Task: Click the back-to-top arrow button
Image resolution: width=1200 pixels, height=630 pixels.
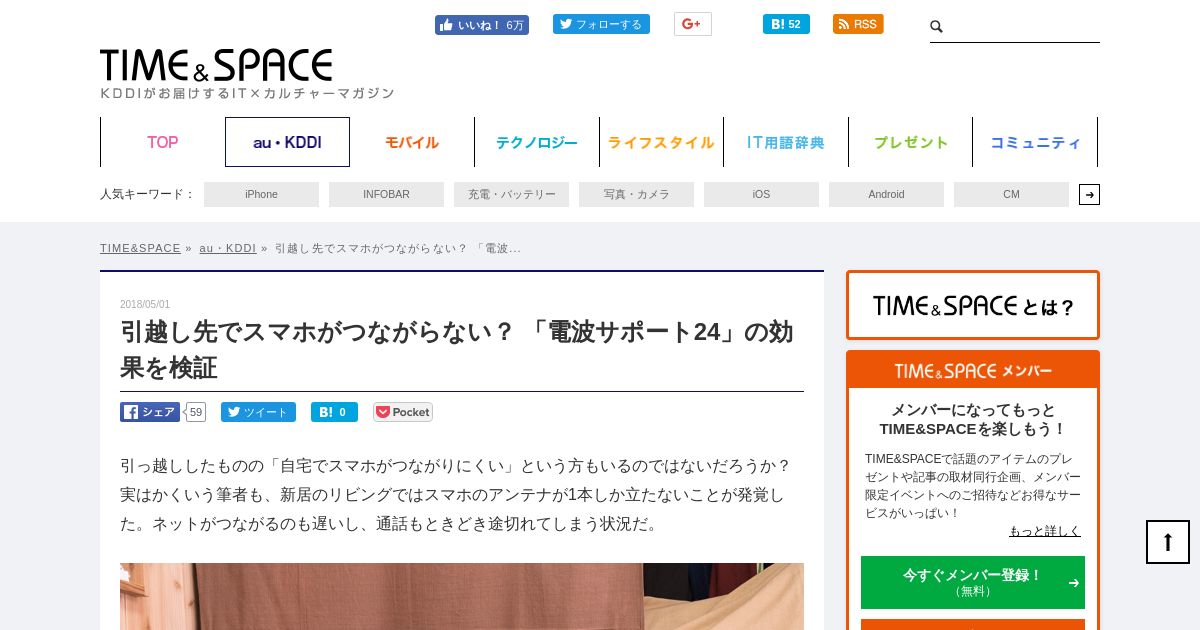Action: coord(1168,542)
